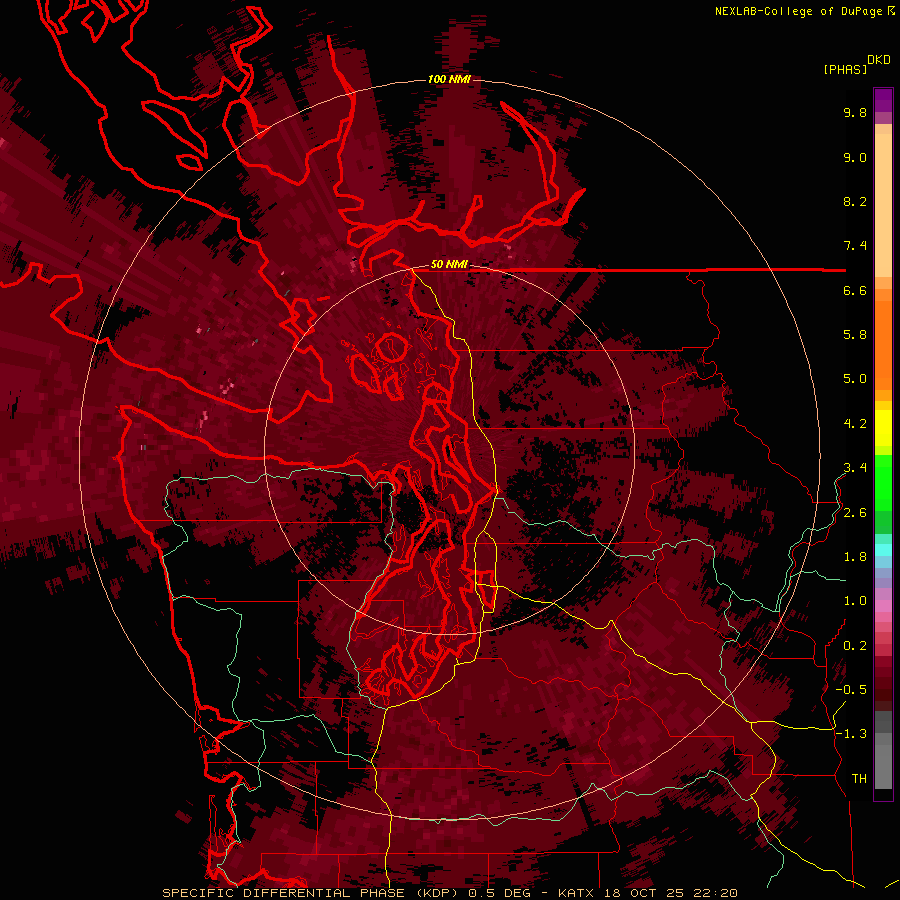Click the 0.2 value on color scale
This screenshot has width=900, height=900.
[855, 646]
